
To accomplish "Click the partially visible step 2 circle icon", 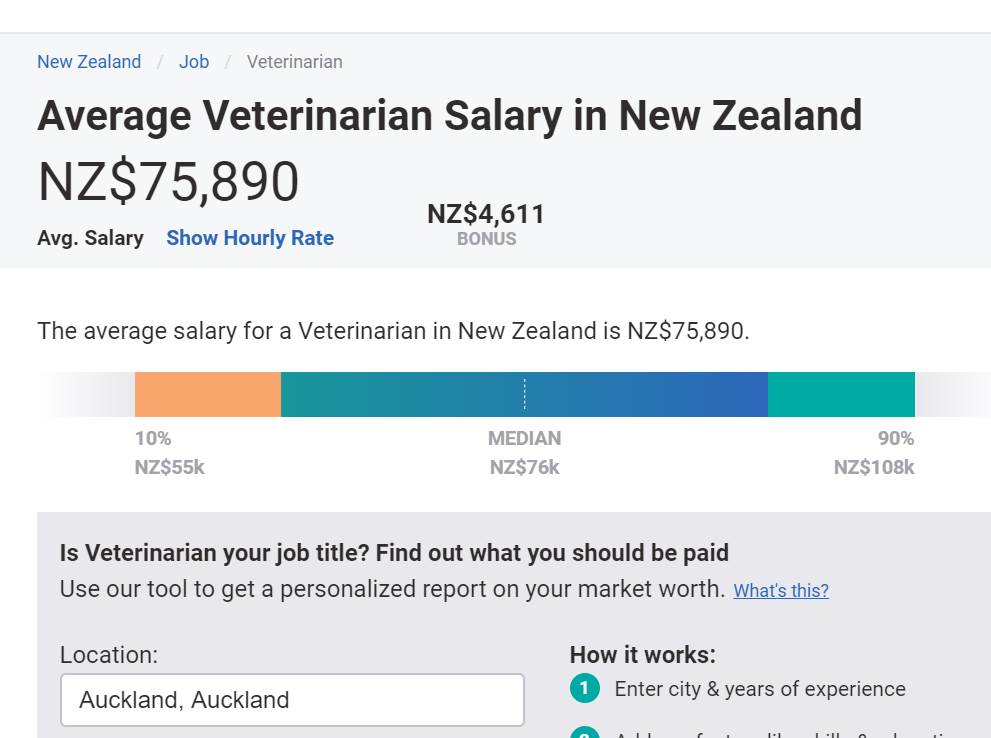I will [585, 734].
